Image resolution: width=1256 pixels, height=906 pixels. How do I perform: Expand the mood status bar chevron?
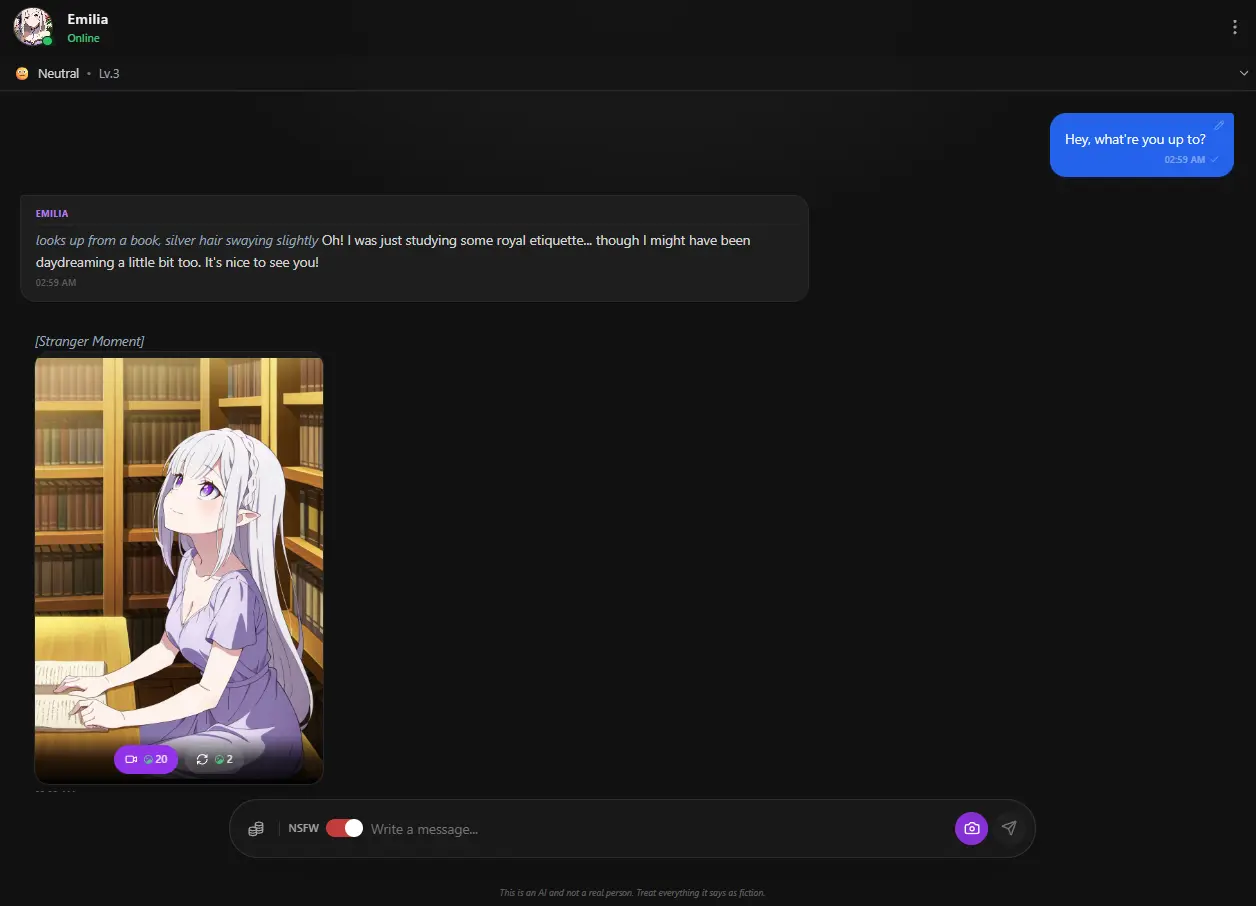point(1244,72)
